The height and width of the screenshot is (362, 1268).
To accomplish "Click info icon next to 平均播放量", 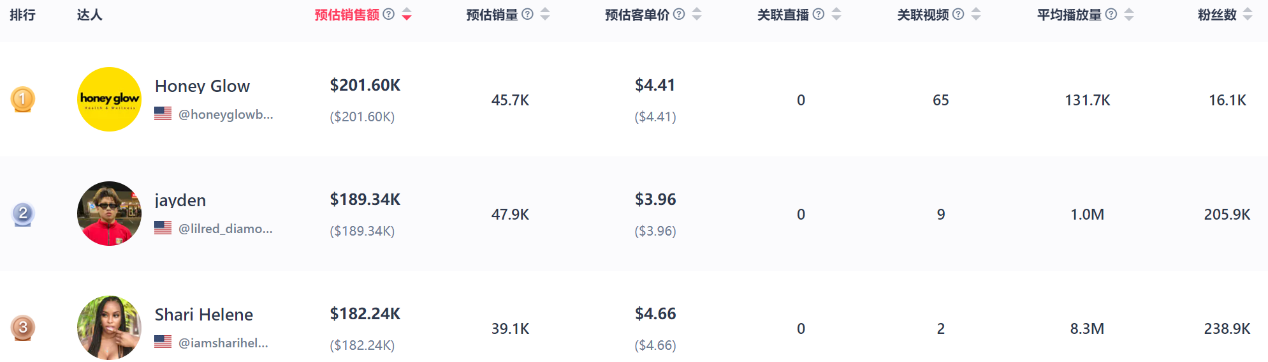I will coord(1113,15).
